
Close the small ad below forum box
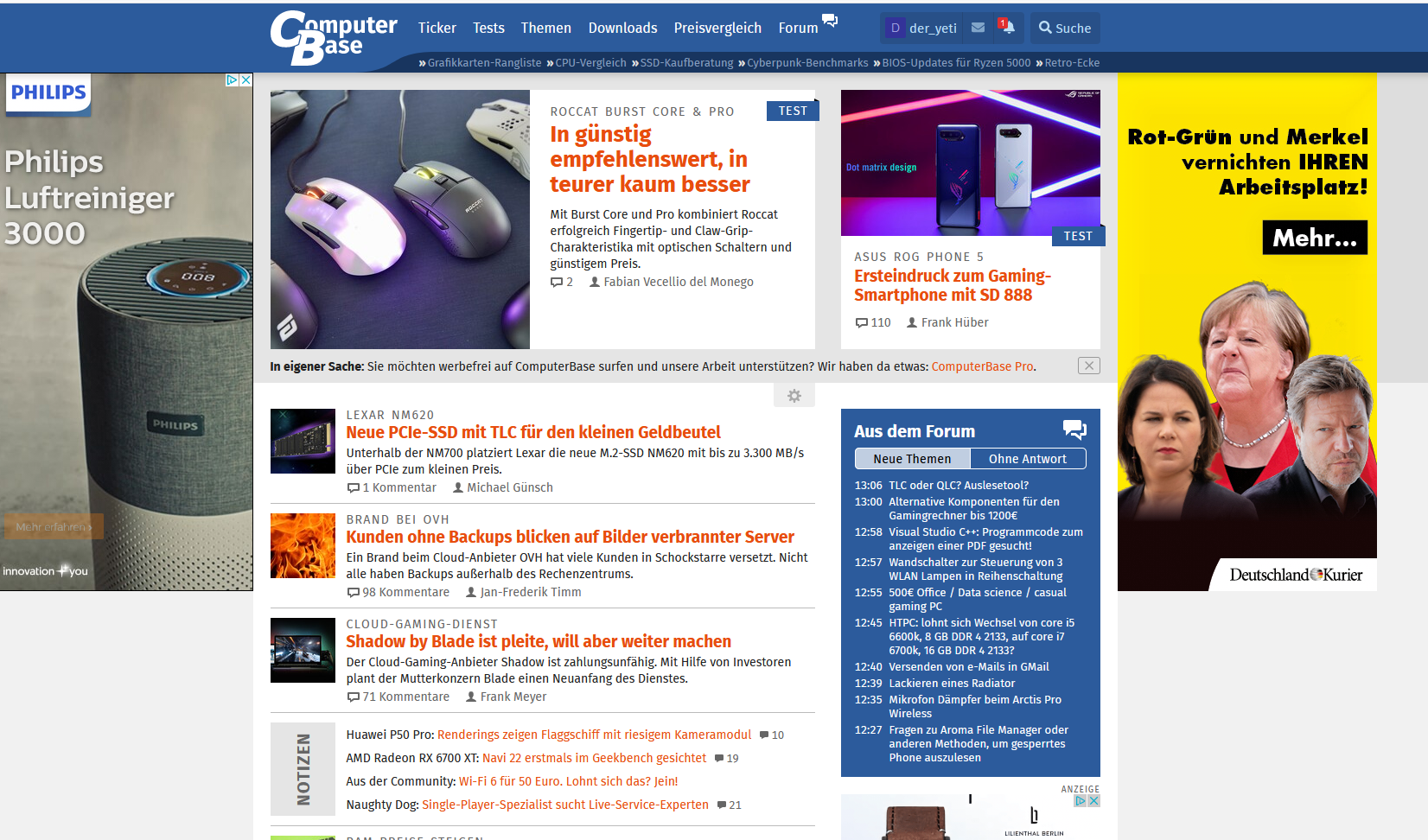[x=1094, y=801]
